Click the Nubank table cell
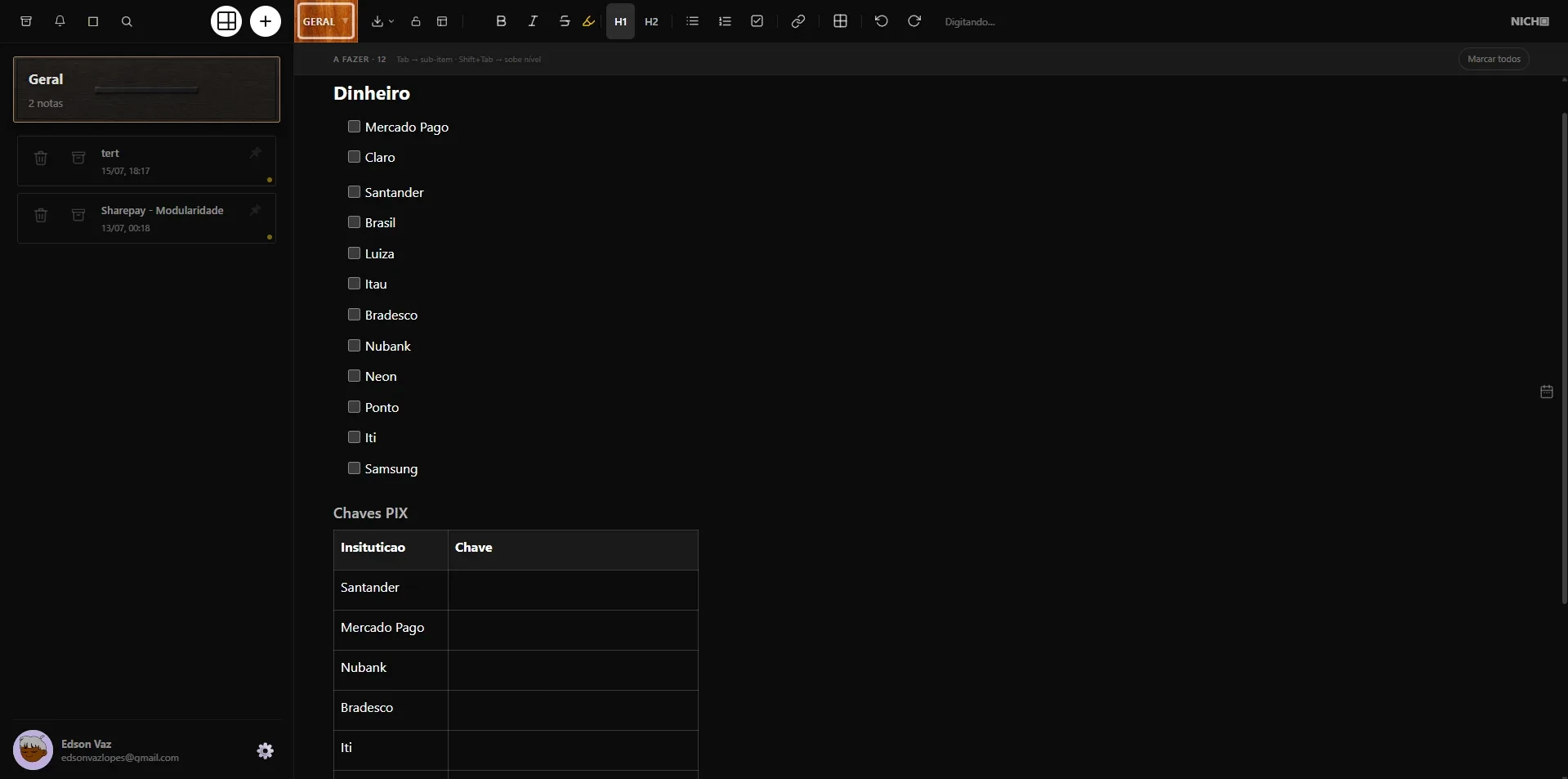The width and height of the screenshot is (1568, 779). (x=391, y=669)
